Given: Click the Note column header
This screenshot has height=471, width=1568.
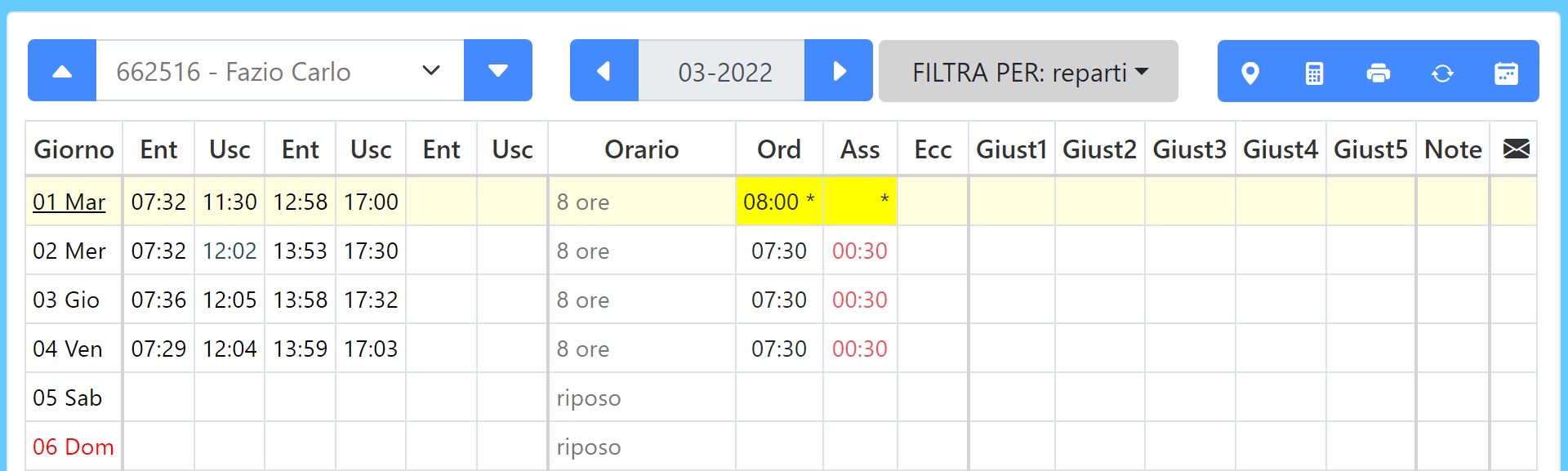Looking at the screenshot, I should [1453, 149].
